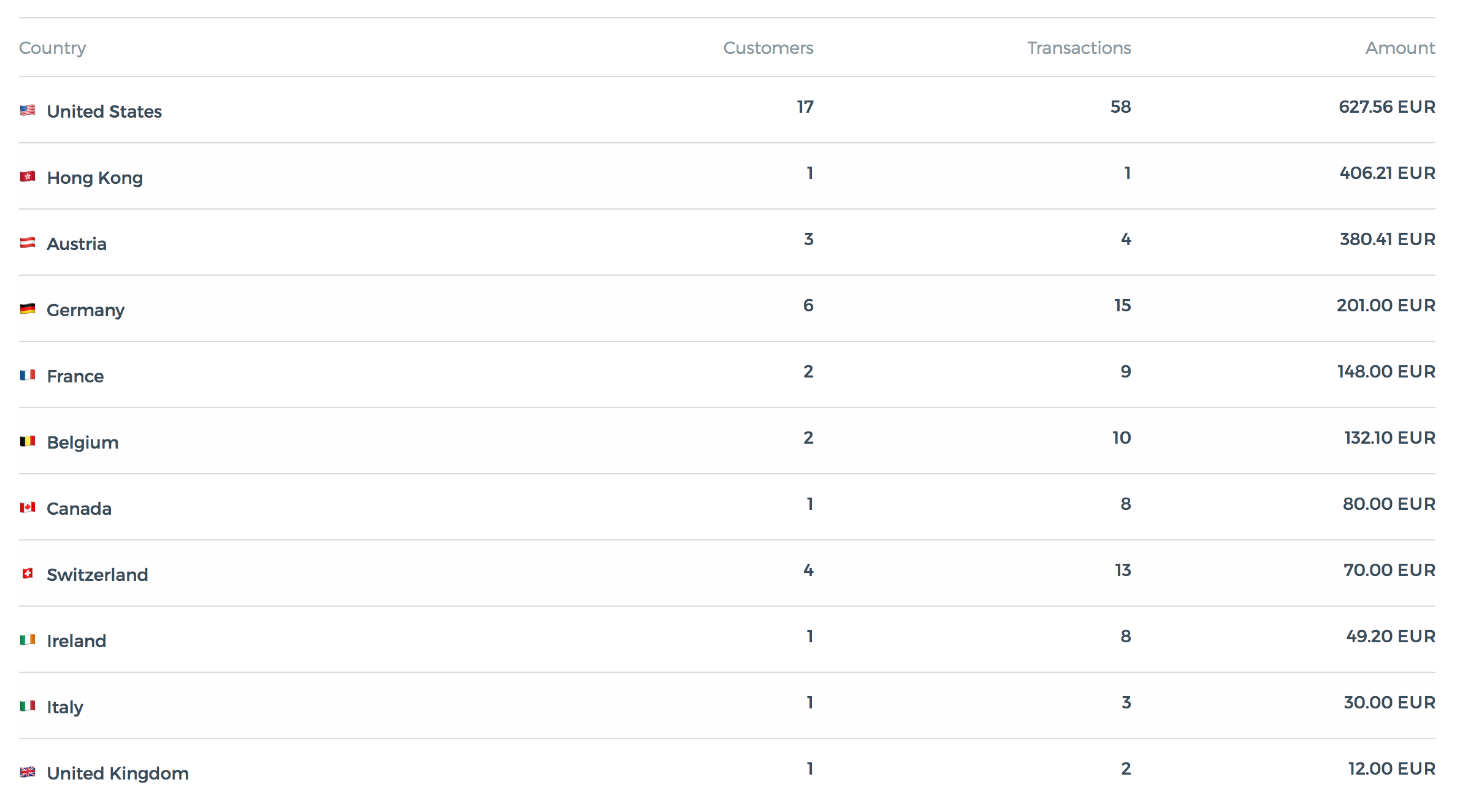Click the Germany flag icon
The image size is (1460, 812).
click(28, 309)
